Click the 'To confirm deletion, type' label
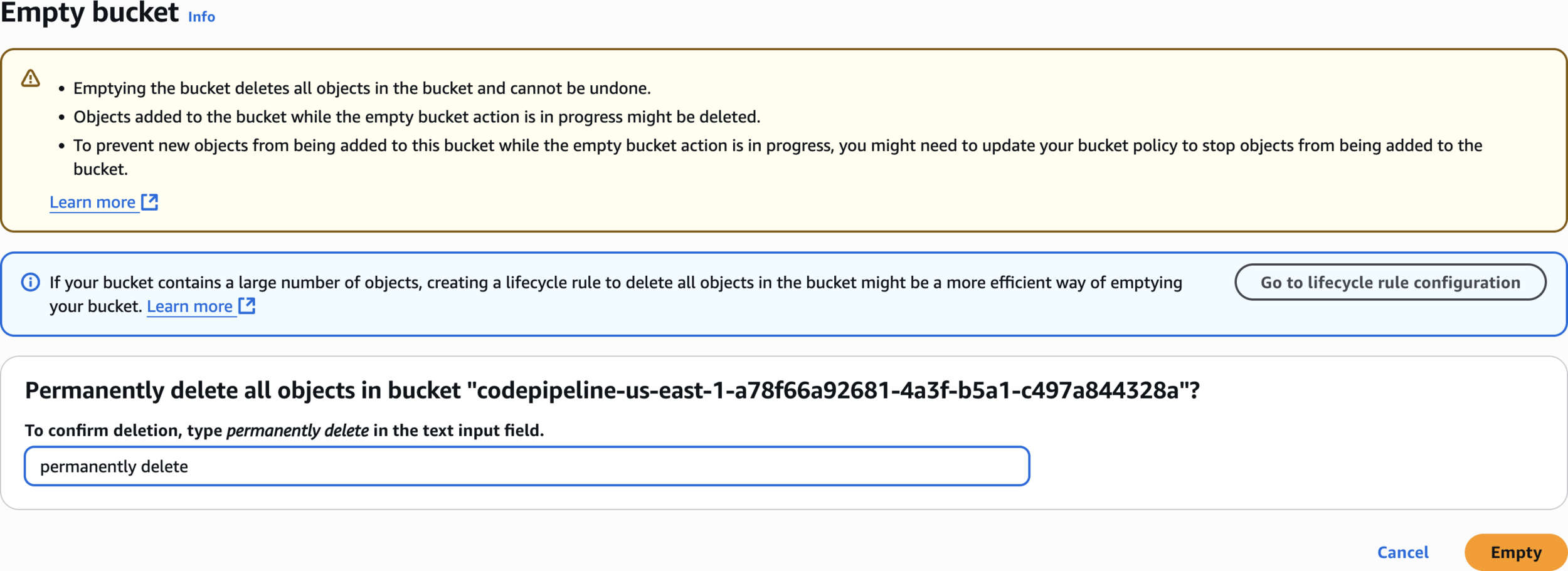This screenshot has width=1568, height=571. pyautogui.click(x=124, y=431)
